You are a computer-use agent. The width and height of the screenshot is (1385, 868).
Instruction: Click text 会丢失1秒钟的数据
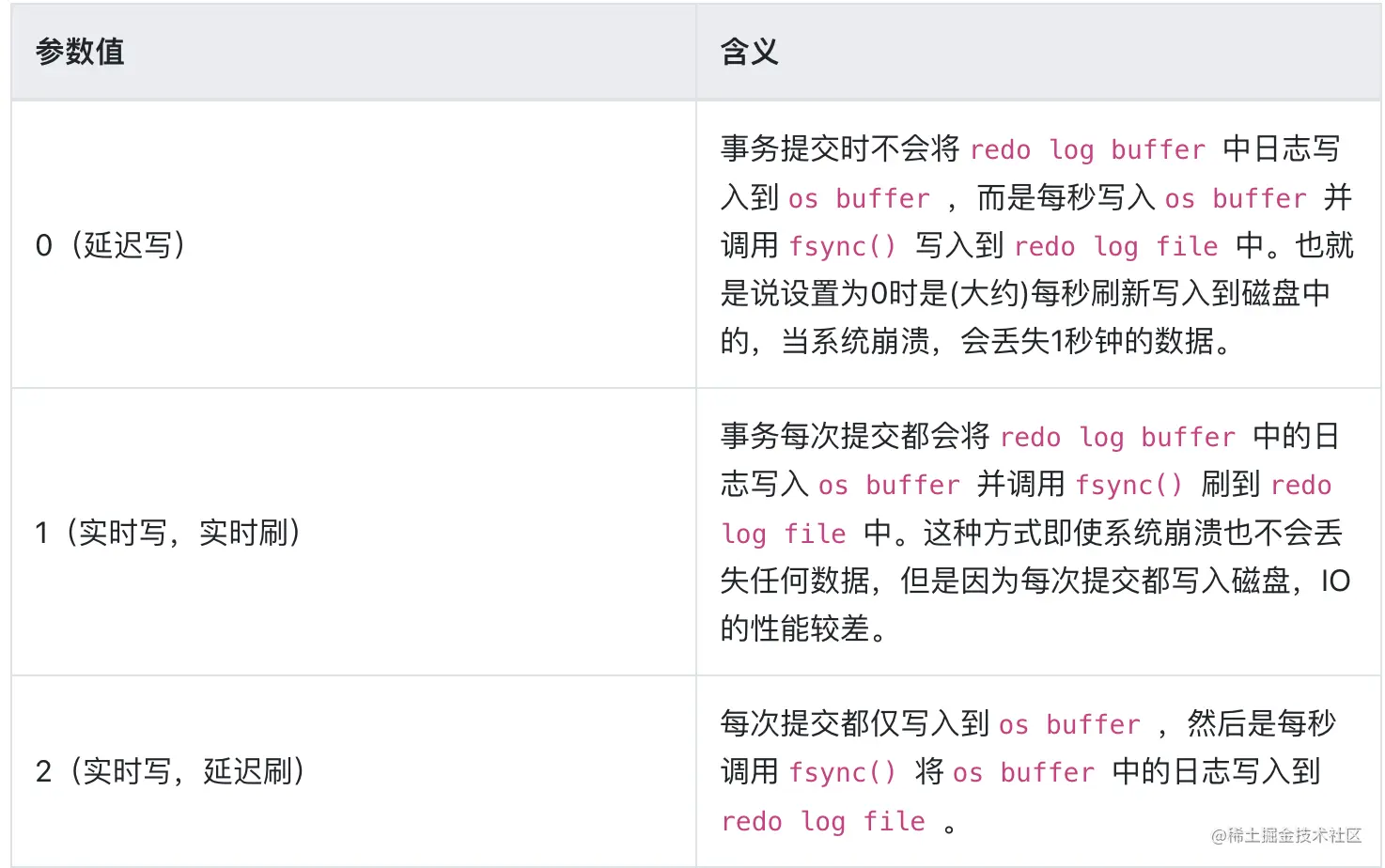click(x=1087, y=341)
